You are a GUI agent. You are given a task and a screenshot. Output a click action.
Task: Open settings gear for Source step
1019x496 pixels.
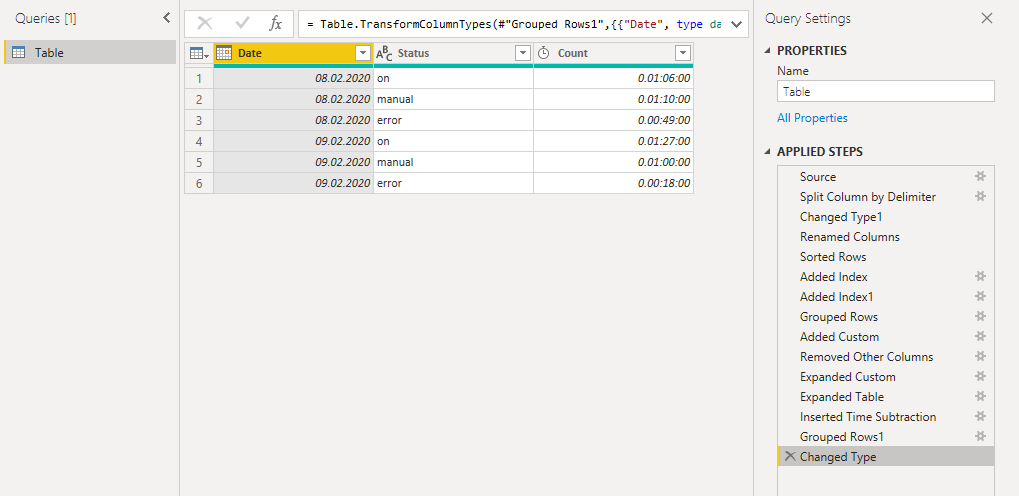[981, 176]
